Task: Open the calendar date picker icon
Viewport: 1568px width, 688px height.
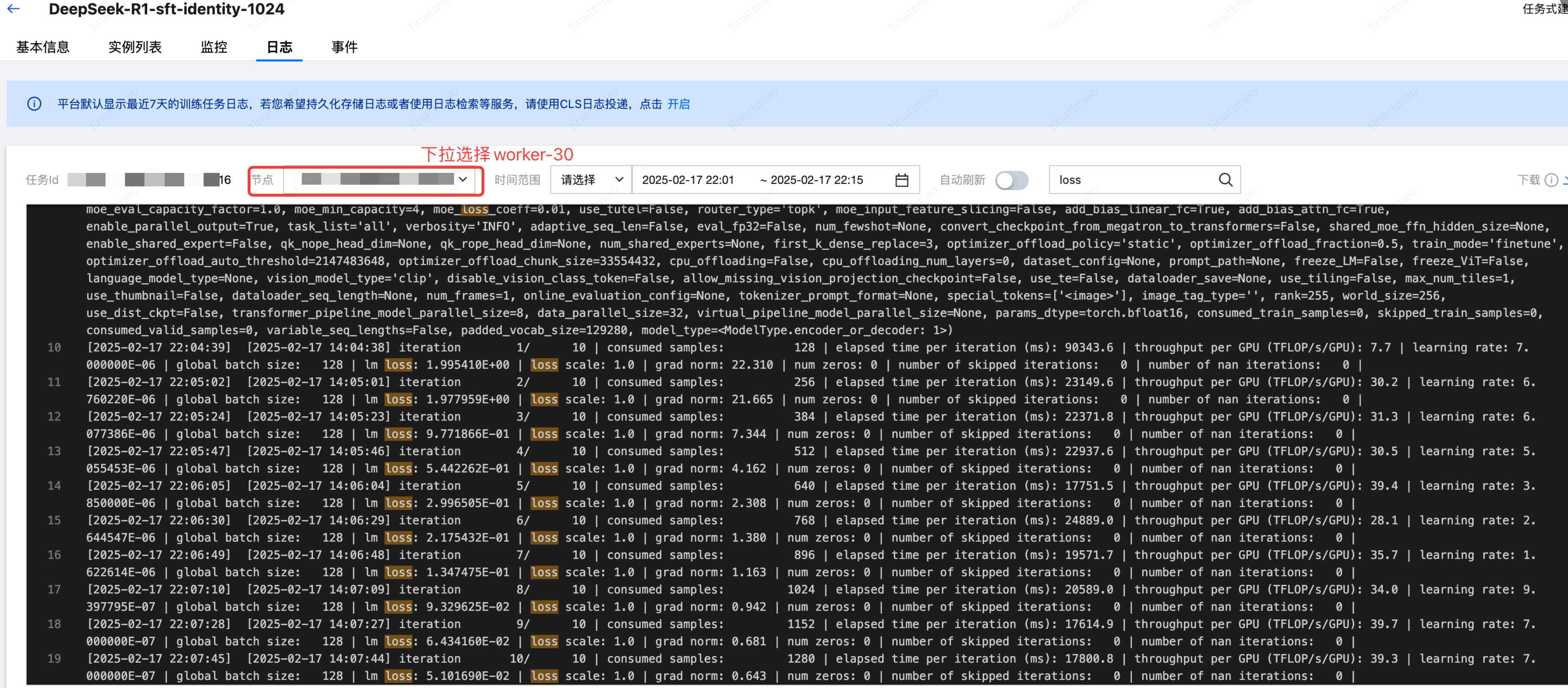Action: [902, 180]
